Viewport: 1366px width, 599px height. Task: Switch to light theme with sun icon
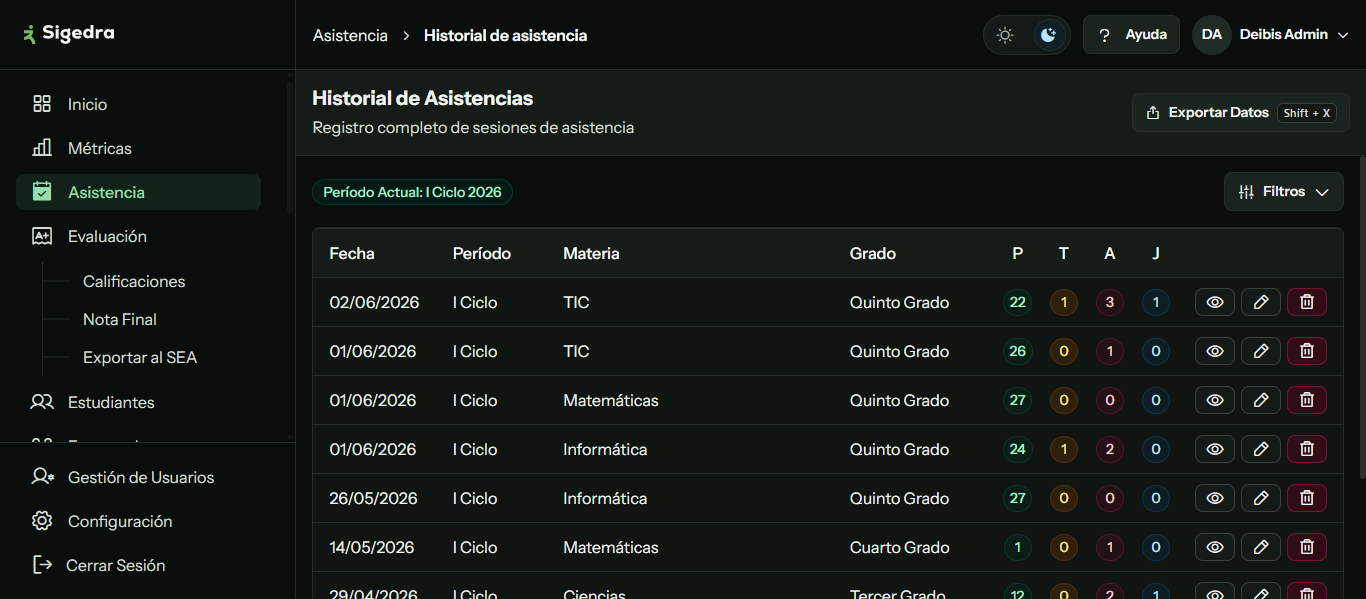[x=1005, y=35]
